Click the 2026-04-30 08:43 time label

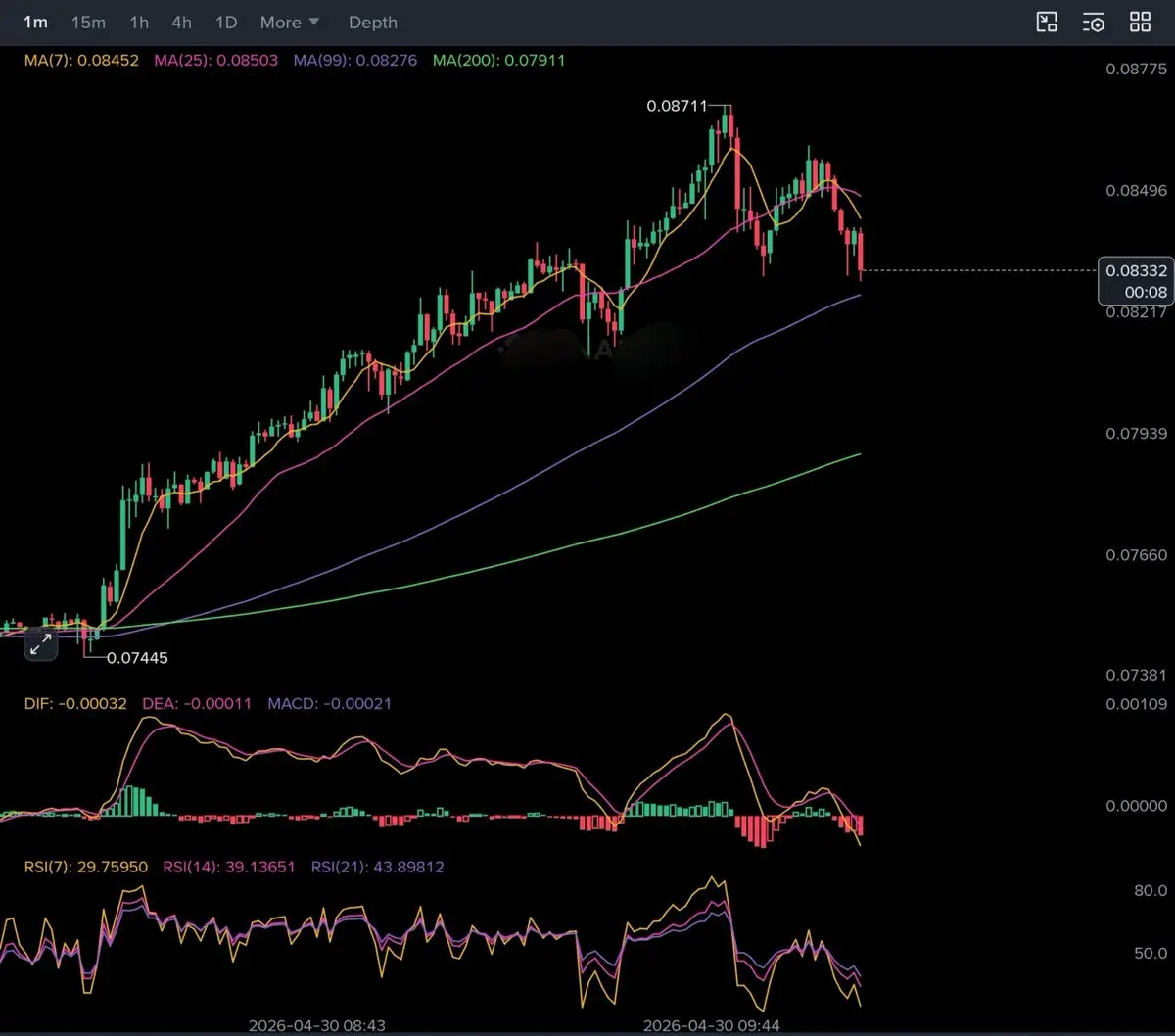316,1025
